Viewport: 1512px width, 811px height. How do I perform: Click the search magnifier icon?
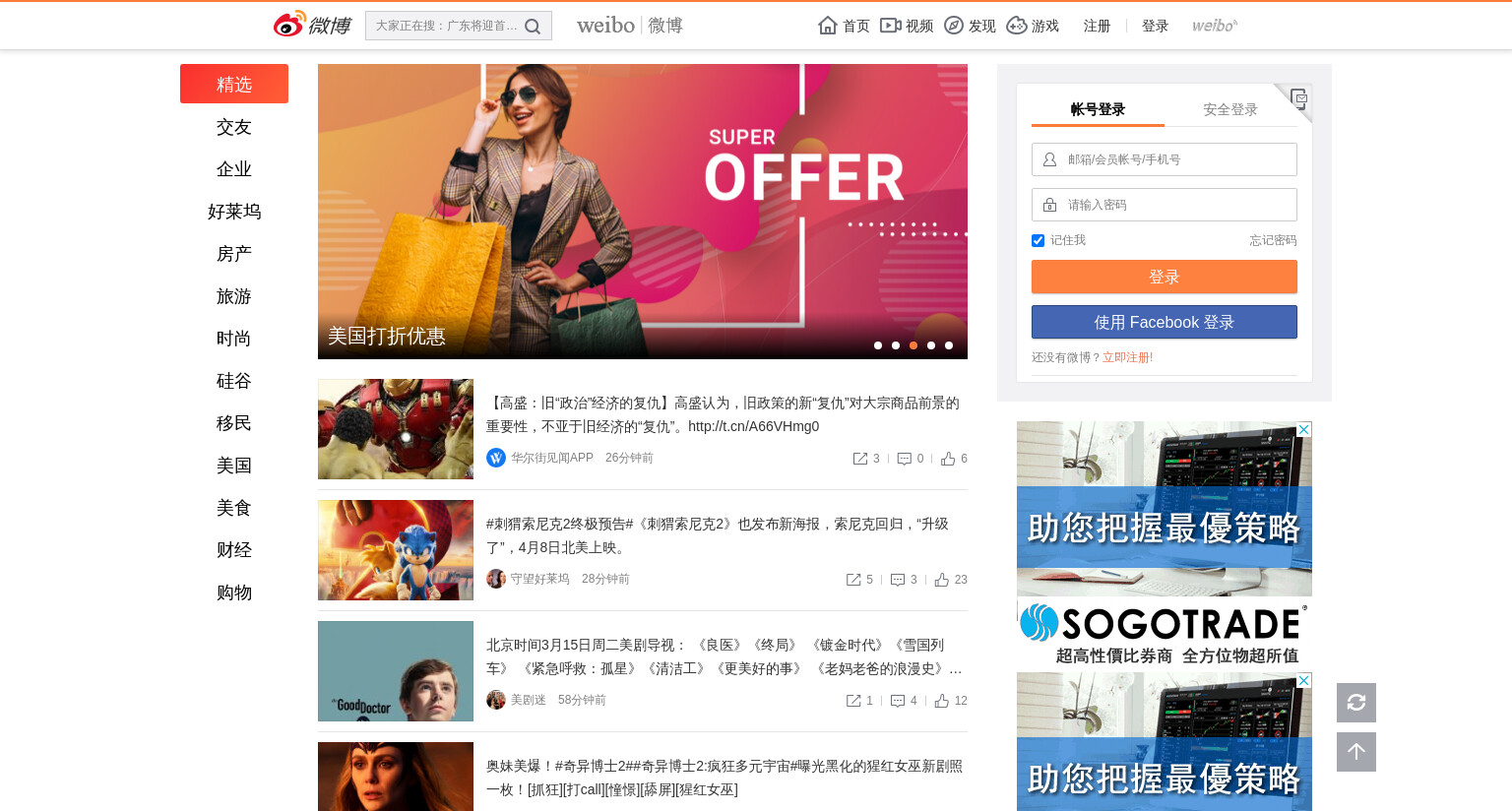pyautogui.click(x=533, y=27)
